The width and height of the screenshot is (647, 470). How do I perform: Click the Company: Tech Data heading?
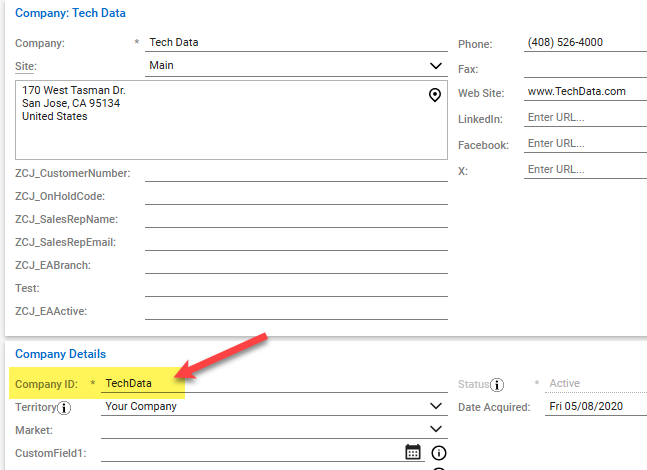pyautogui.click(x=70, y=13)
